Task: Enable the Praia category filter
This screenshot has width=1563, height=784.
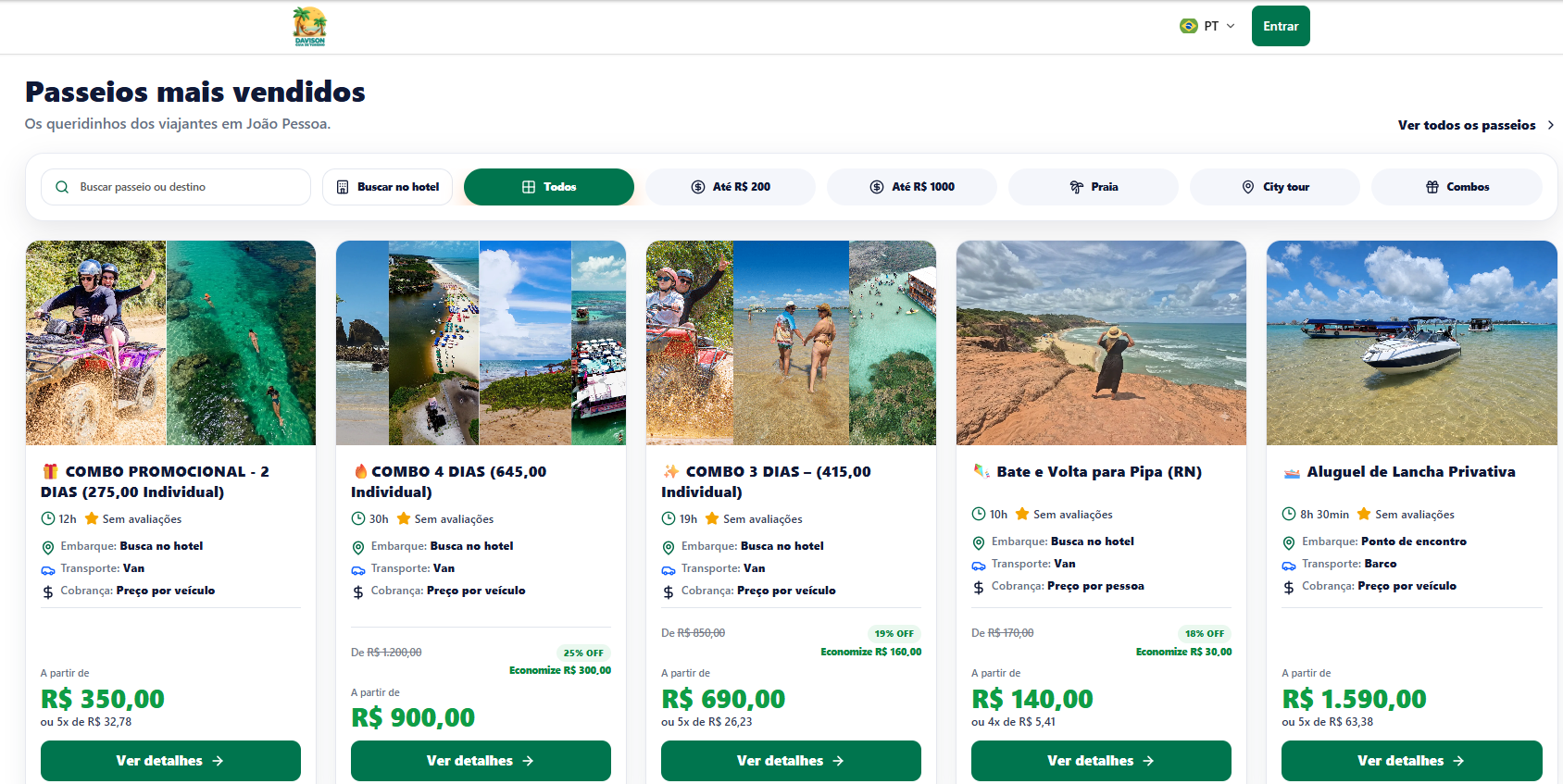Action: 1094,187
